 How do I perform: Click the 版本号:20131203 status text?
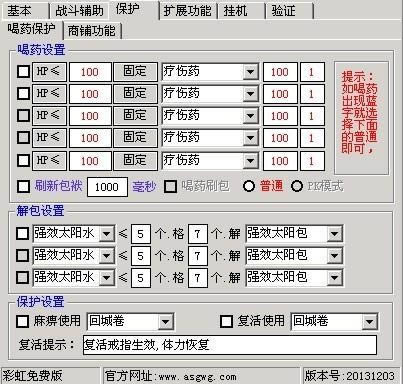point(349,376)
